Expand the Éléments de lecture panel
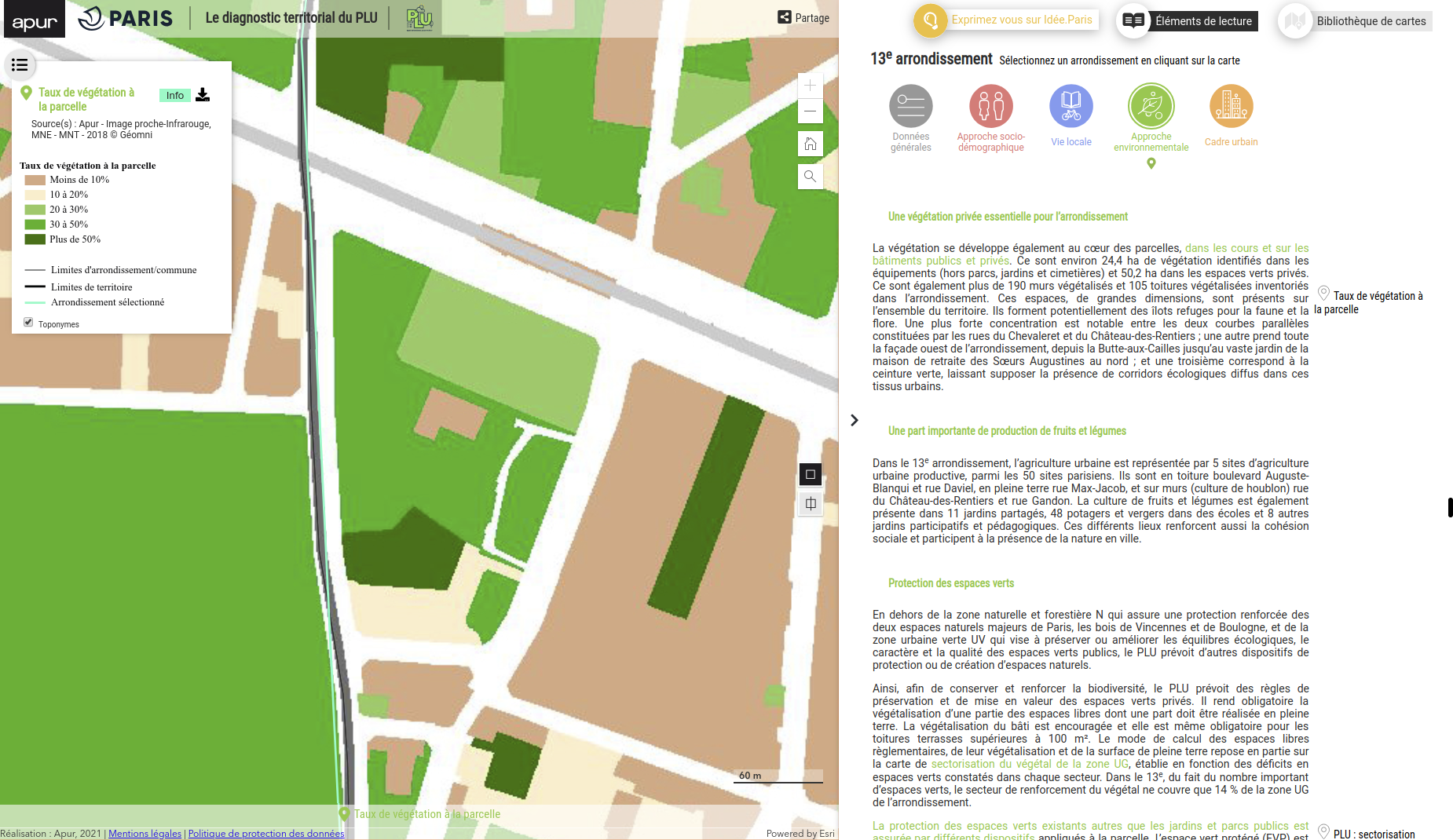This screenshot has width=1453, height=840. [1188, 21]
